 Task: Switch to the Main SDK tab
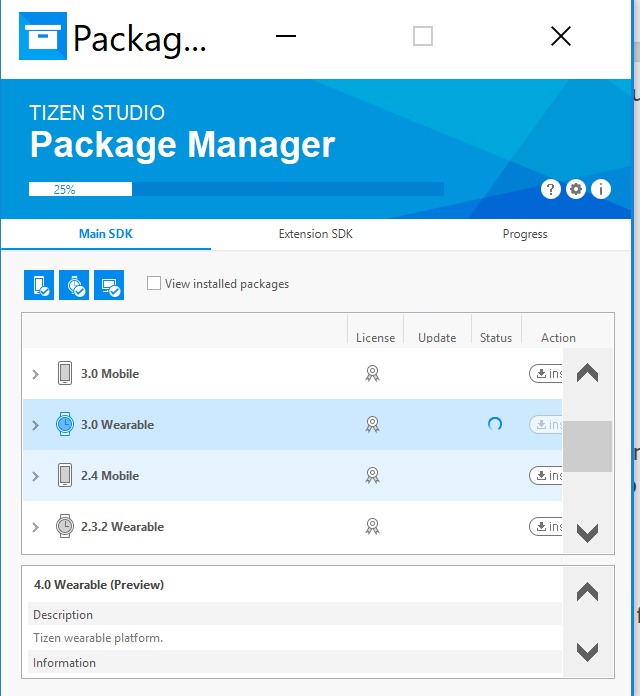(106, 234)
